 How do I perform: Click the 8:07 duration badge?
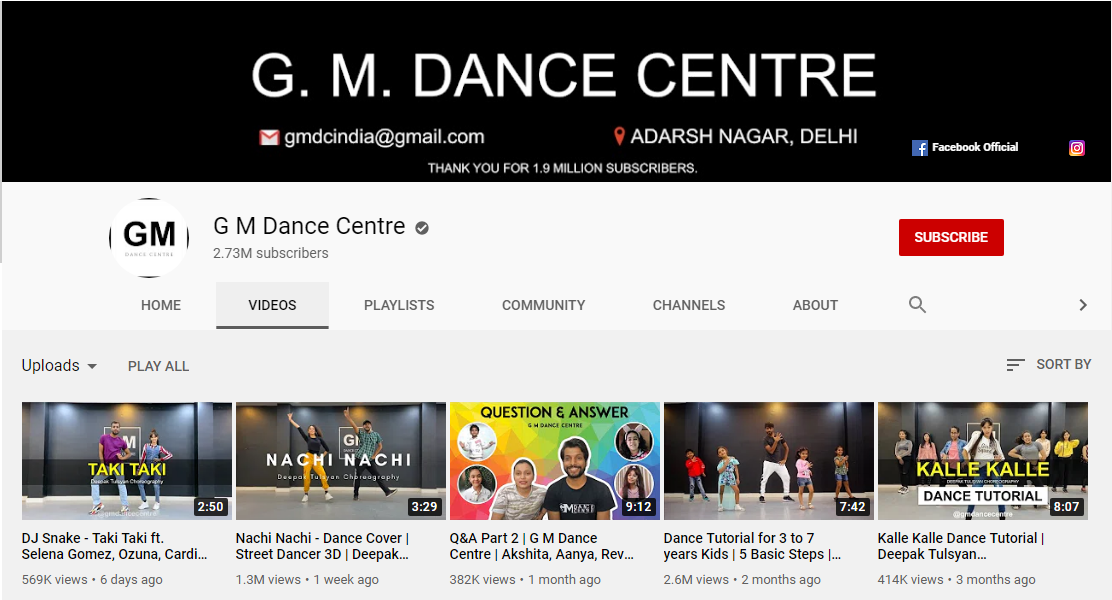[x=1066, y=506]
